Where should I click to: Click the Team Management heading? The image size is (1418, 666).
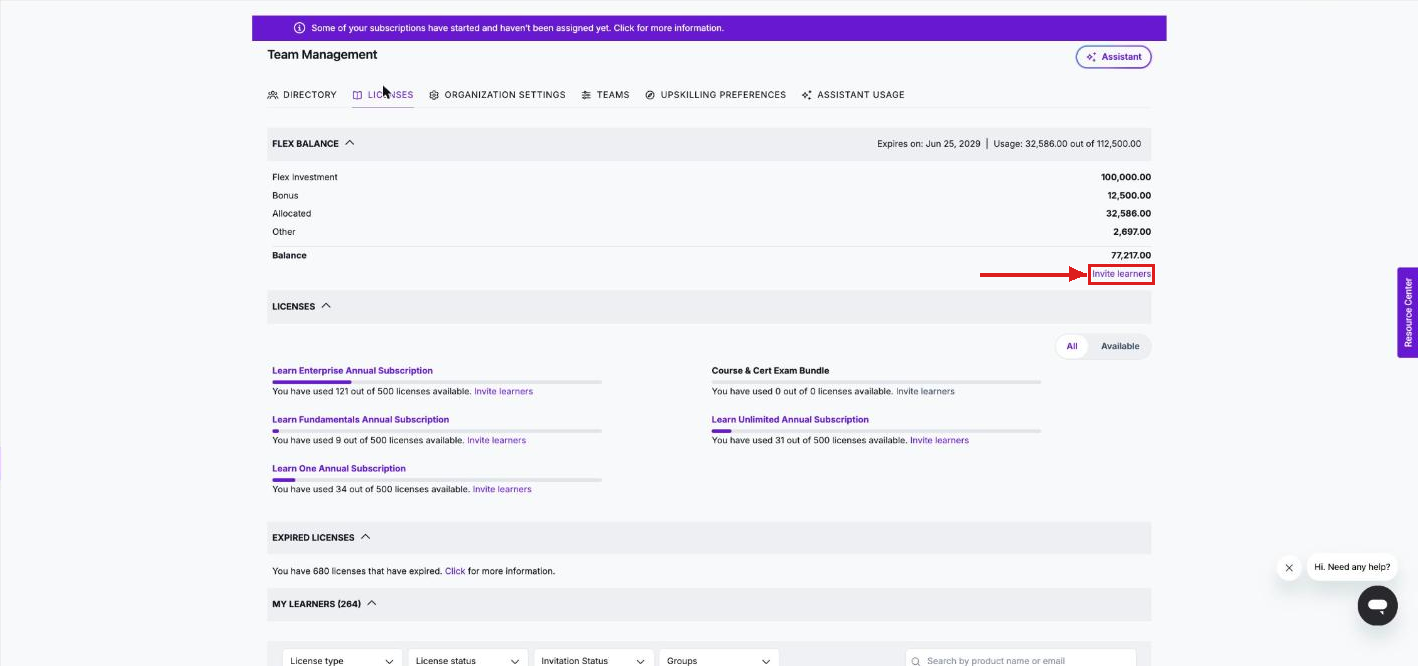click(322, 55)
